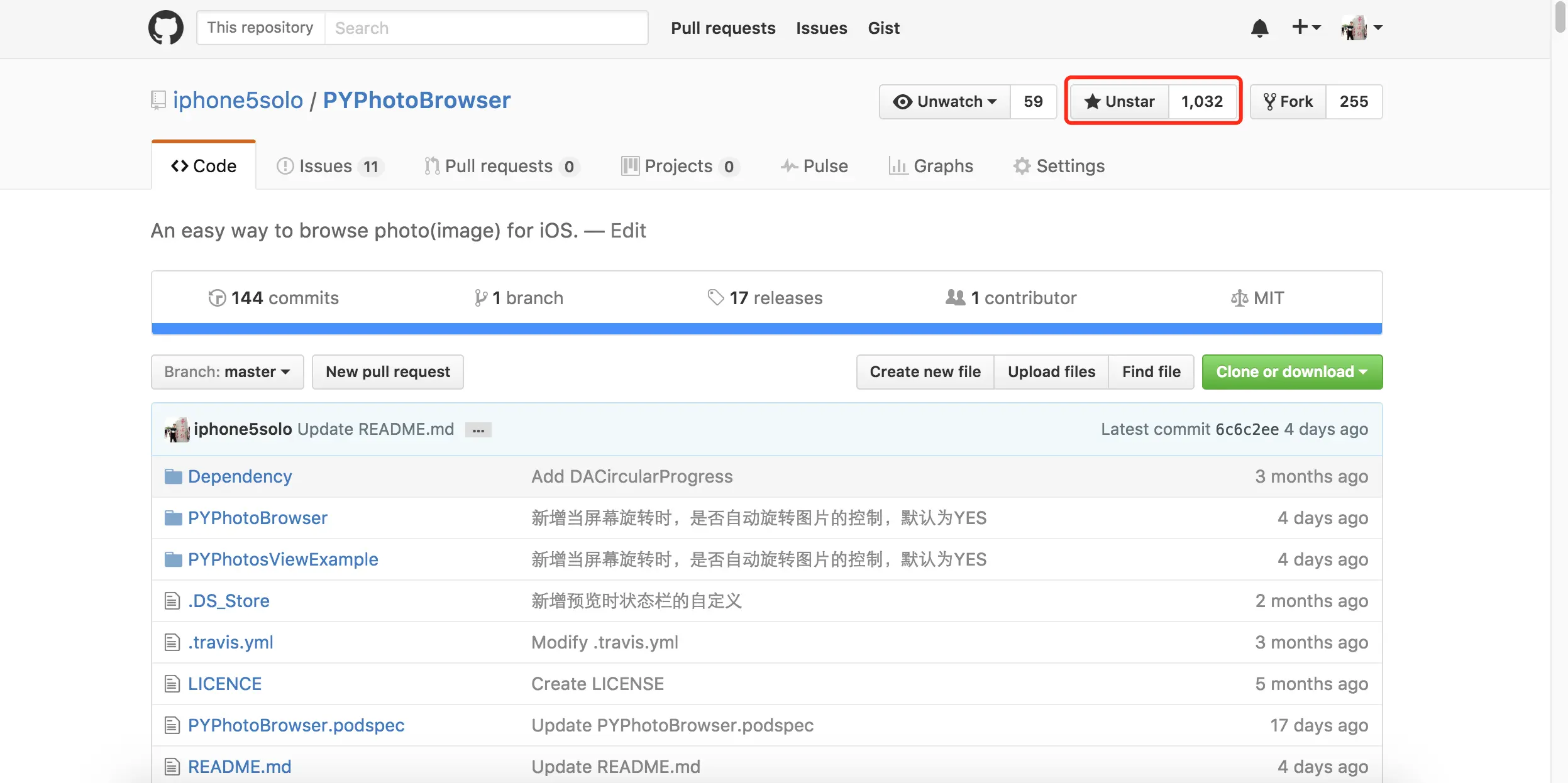Open the Unwatch dropdown
This screenshot has height=783, width=1568.
coord(945,101)
